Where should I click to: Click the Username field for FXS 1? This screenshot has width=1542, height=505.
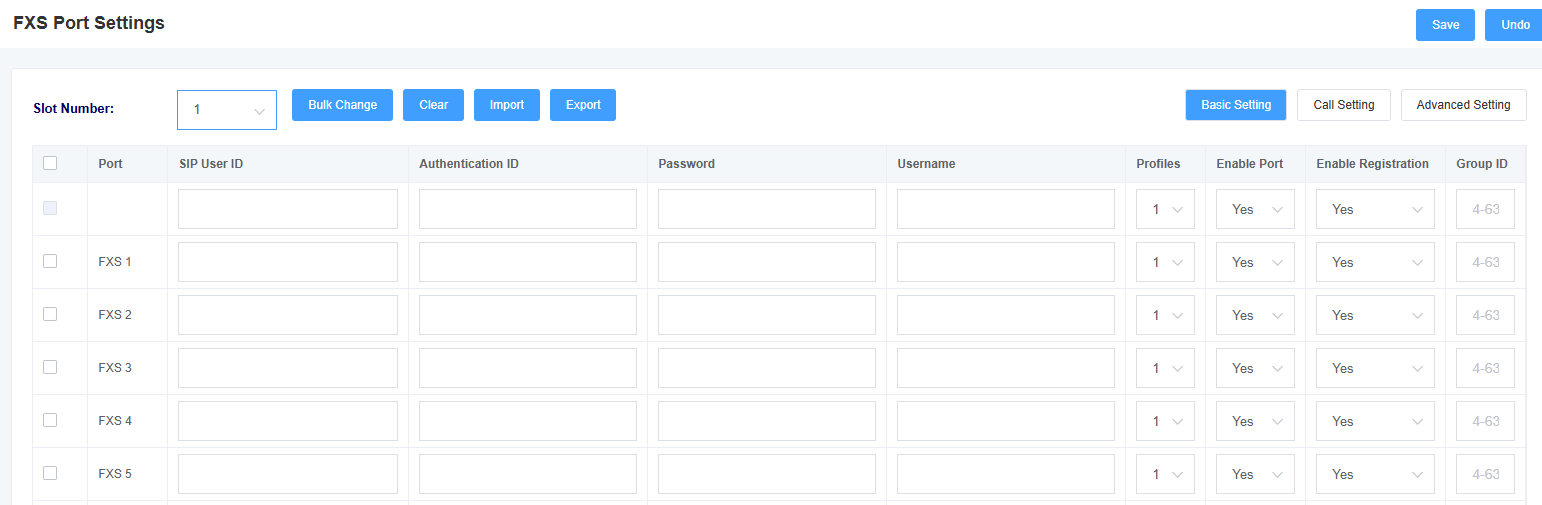pyautogui.click(x=1006, y=262)
